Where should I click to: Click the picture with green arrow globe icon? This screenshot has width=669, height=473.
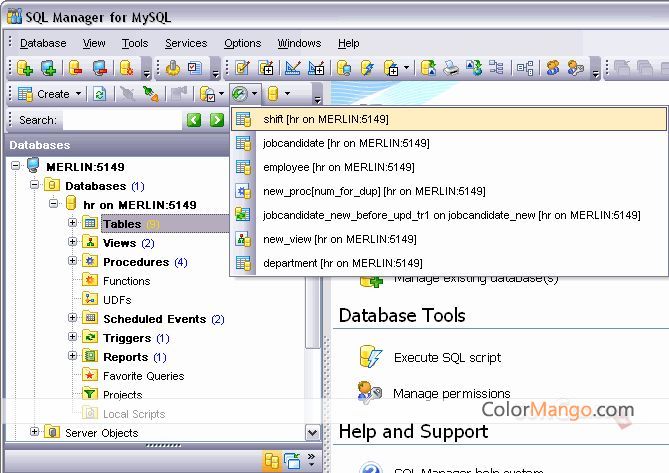pyautogui.click(x=474, y=68)
